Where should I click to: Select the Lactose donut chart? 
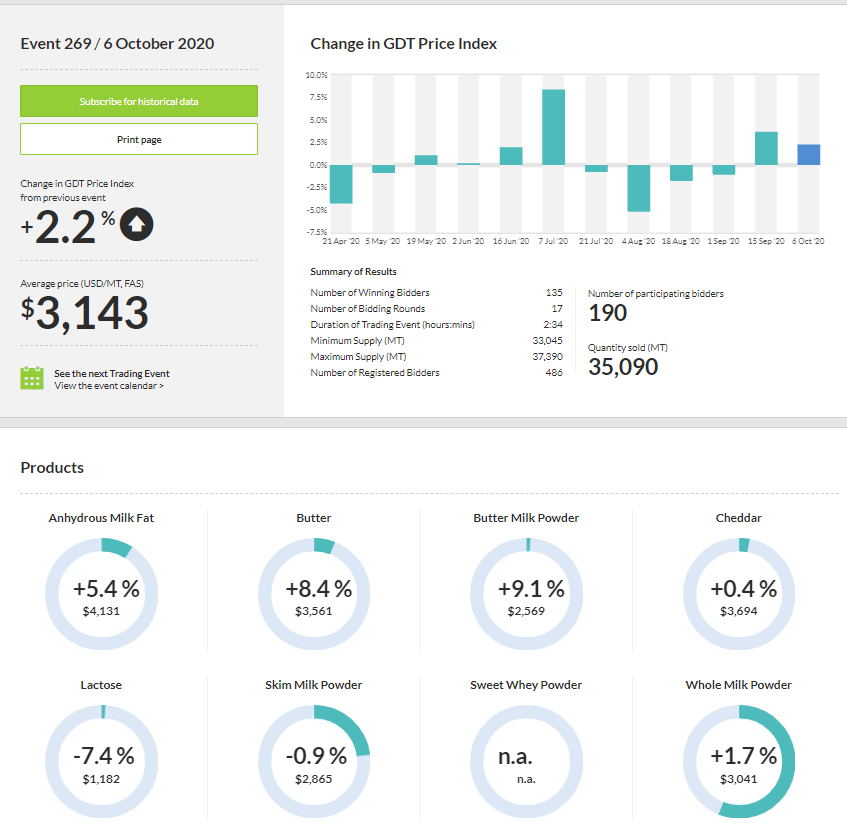click(x=101, y=761)
